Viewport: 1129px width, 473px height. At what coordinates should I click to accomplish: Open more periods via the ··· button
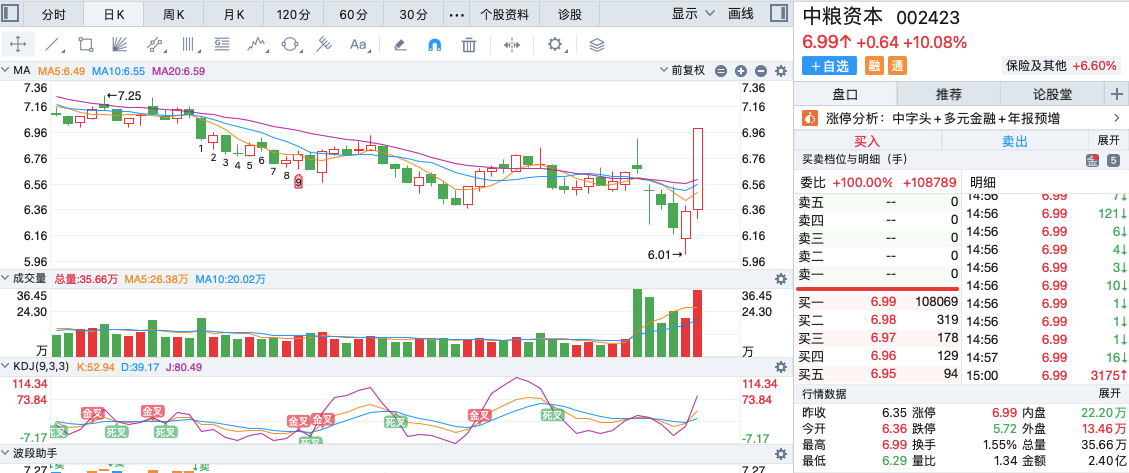(x=456, y=14)
